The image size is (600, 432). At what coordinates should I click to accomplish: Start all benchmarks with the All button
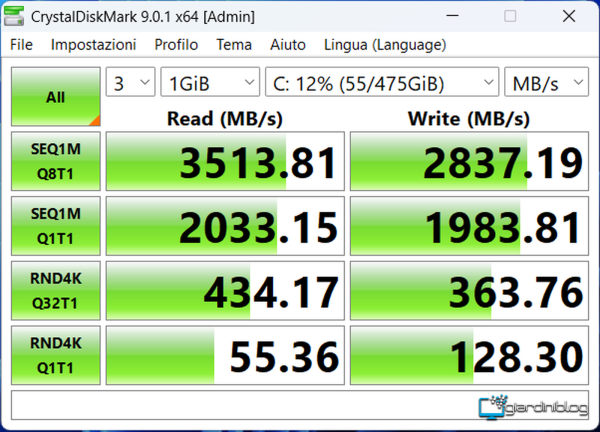pos(56,96)
